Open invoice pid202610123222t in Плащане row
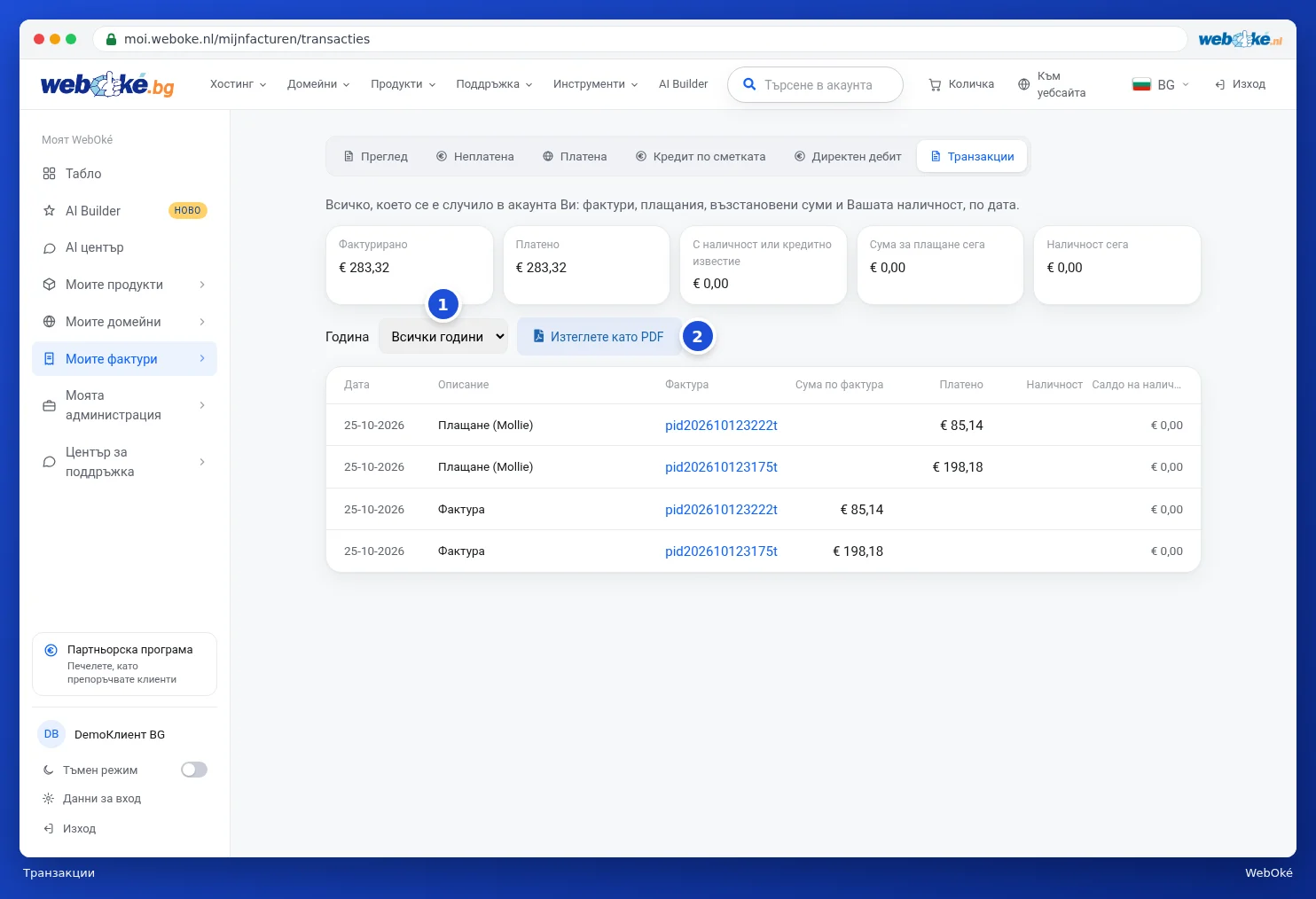 pos(721,426)
